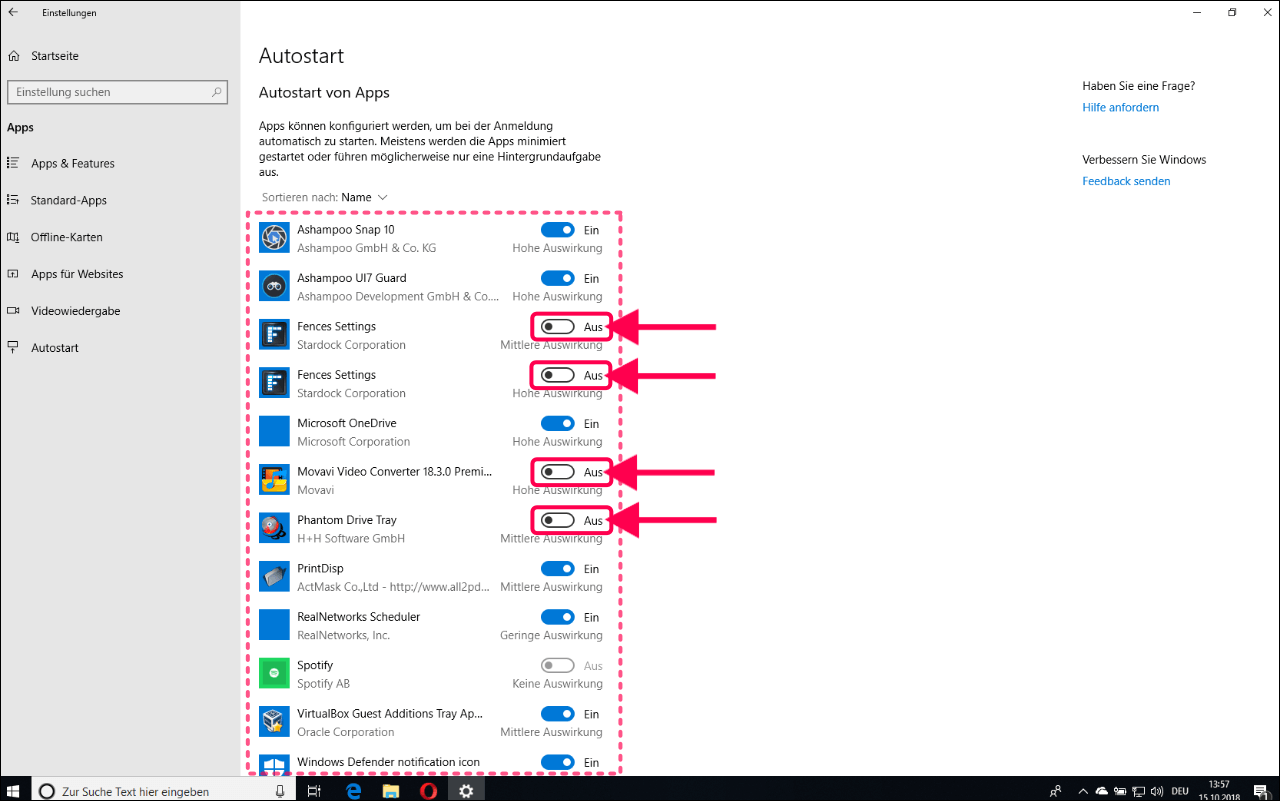This screenshot has width=1280, height=801.
Task: Turn off Ashampoo Snap 10 autostart
Action: pos(558,230)
